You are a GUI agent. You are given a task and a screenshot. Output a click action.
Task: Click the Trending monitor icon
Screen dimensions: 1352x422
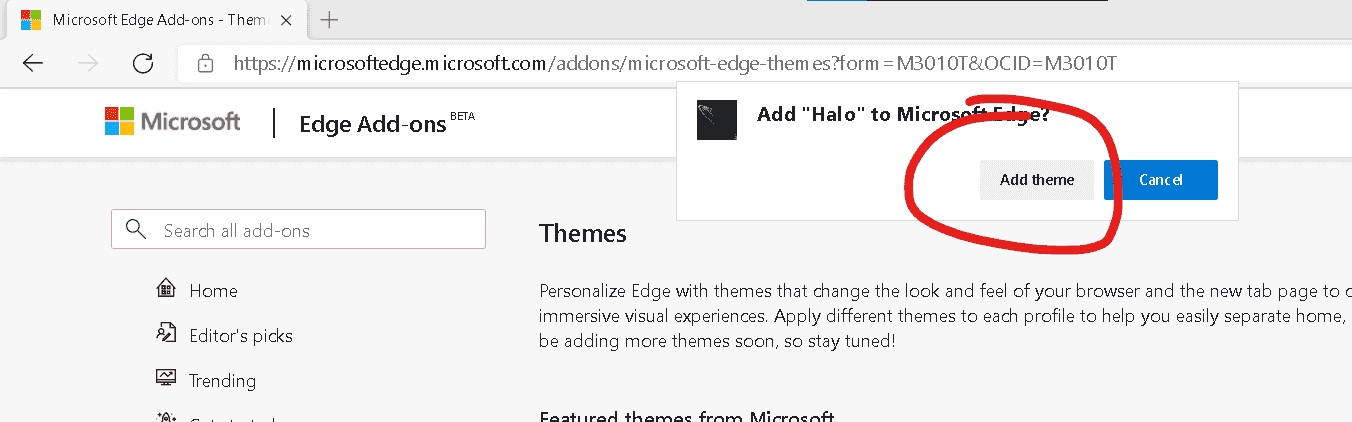(166, 380)
